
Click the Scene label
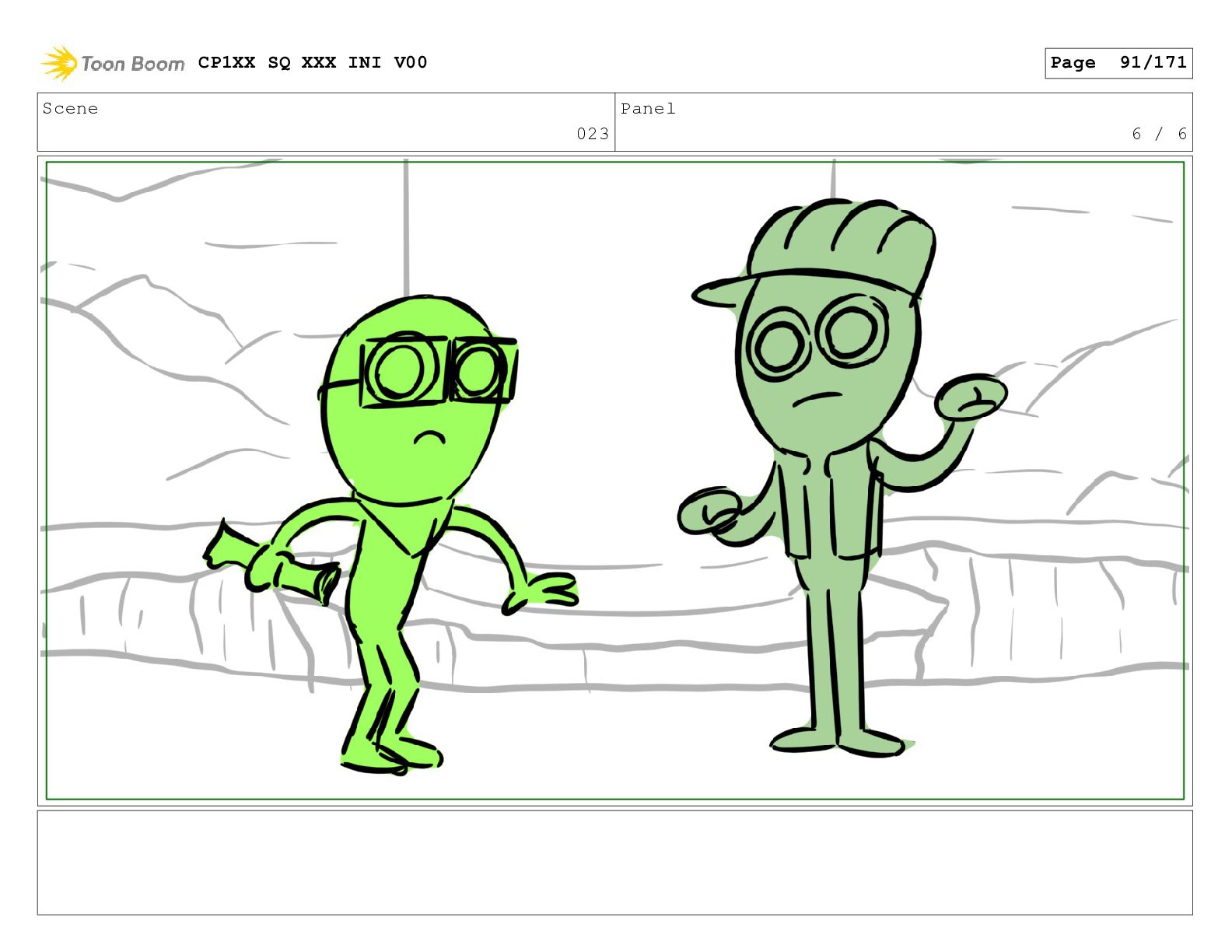coord(71,109)
